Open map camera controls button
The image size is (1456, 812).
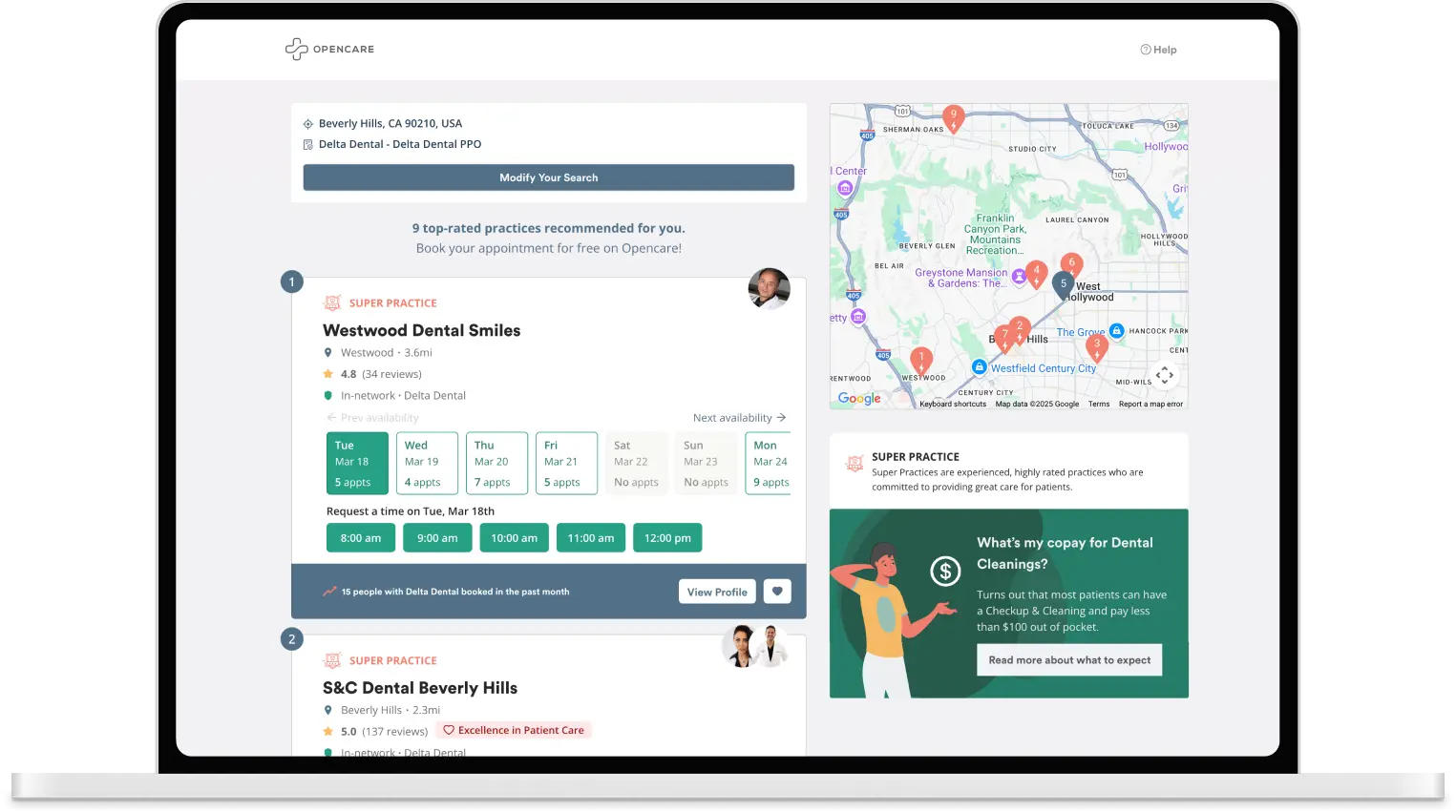(1164, 375)
